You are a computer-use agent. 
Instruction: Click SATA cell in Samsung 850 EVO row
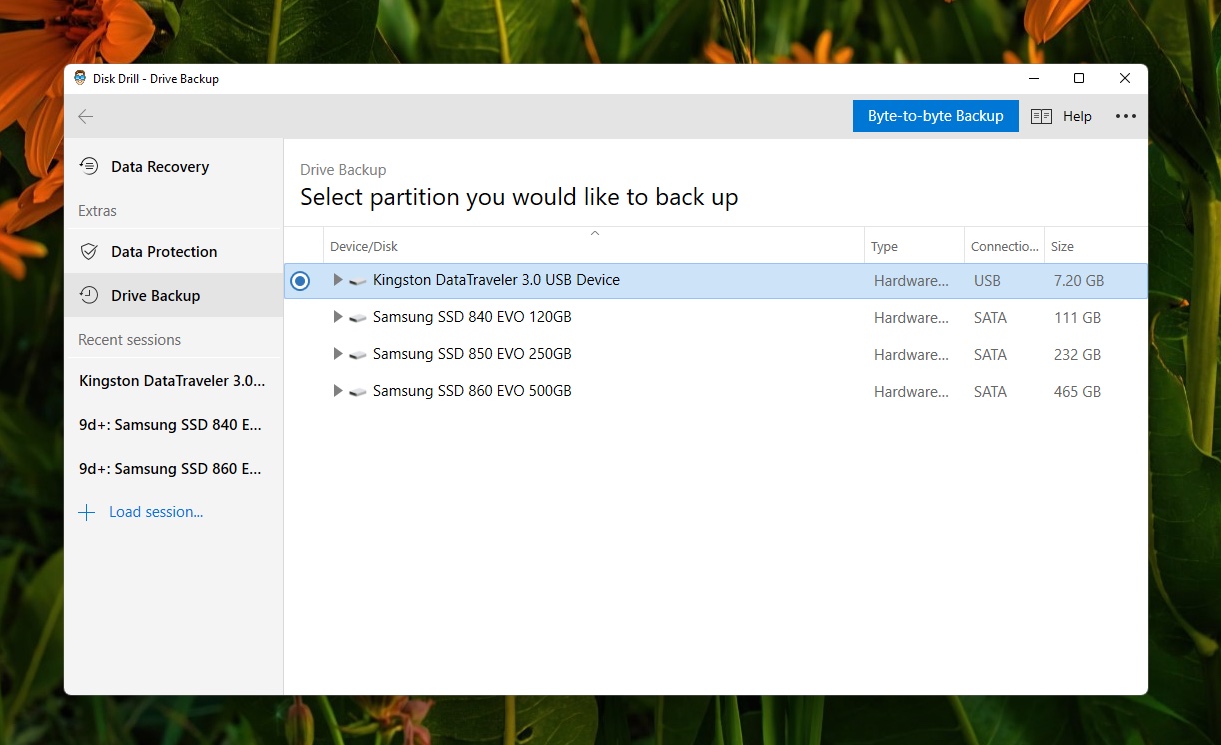point(990,355)
